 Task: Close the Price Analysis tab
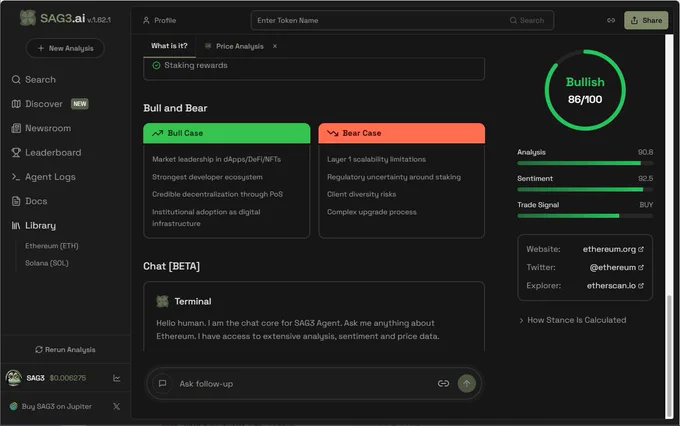(275, 46)
